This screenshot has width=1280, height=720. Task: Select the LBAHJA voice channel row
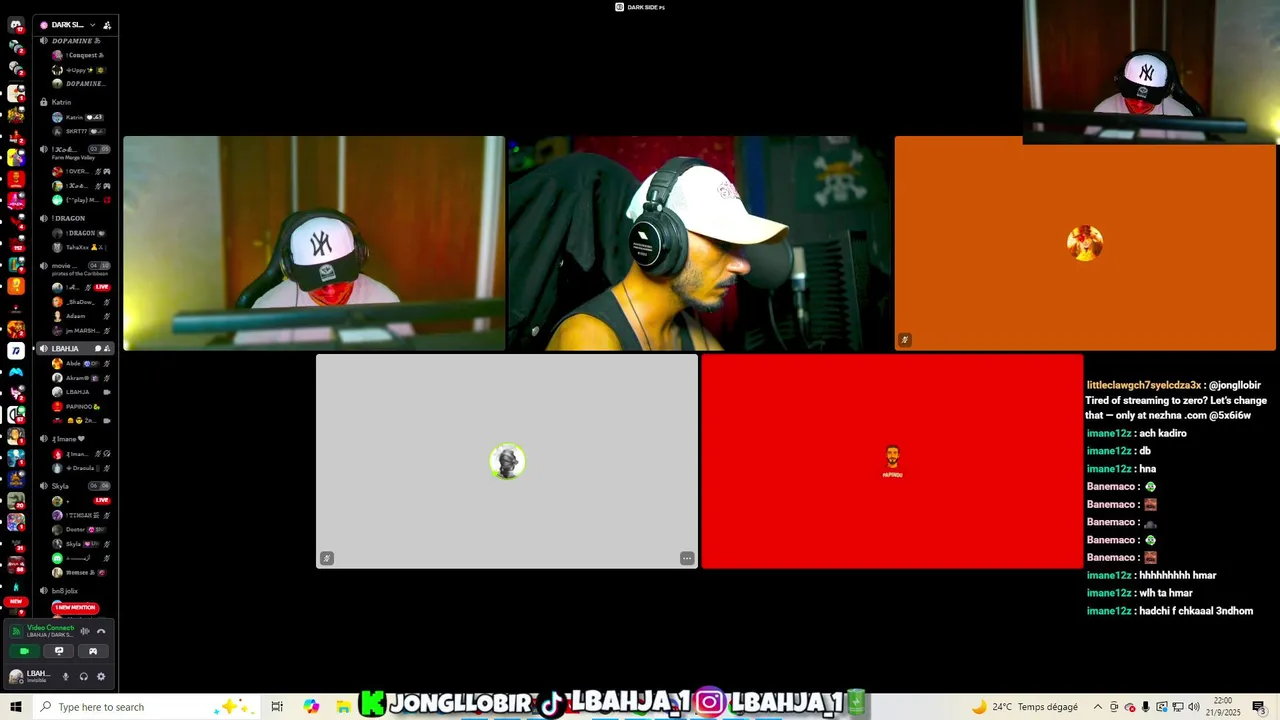(76, 348)
